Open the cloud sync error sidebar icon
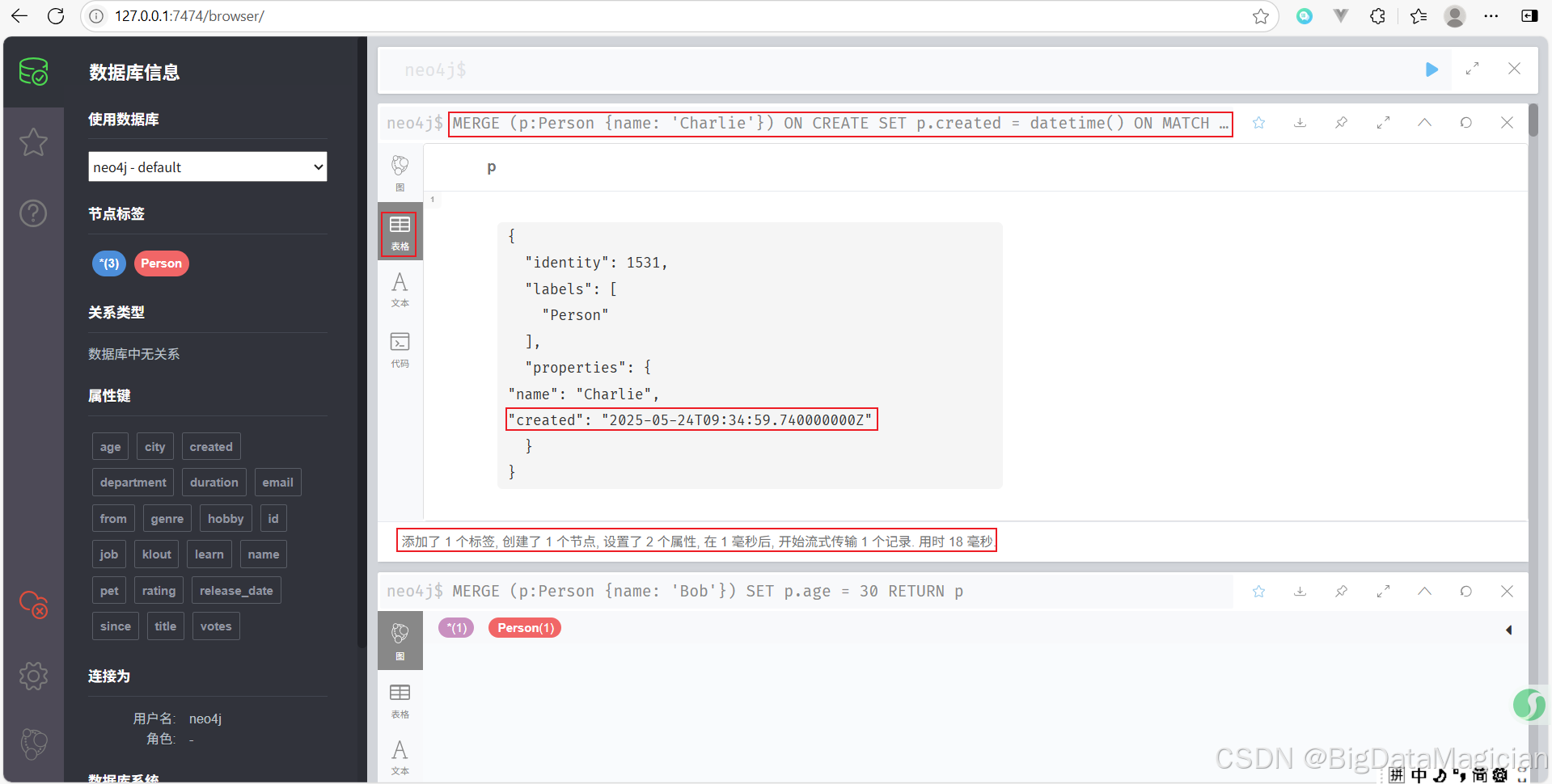Viewport: 1552px width, 784px height. click(x=33, y=605)
